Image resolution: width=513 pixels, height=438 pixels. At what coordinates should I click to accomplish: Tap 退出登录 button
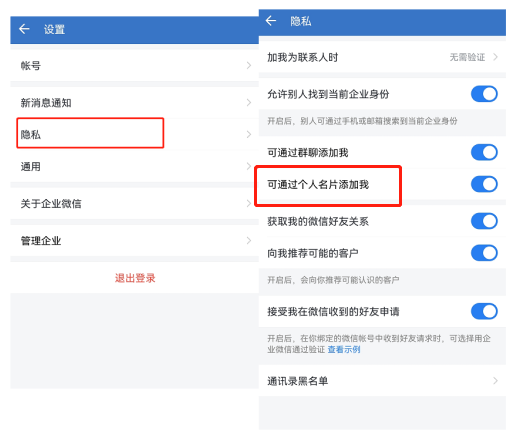click(135, 278)
